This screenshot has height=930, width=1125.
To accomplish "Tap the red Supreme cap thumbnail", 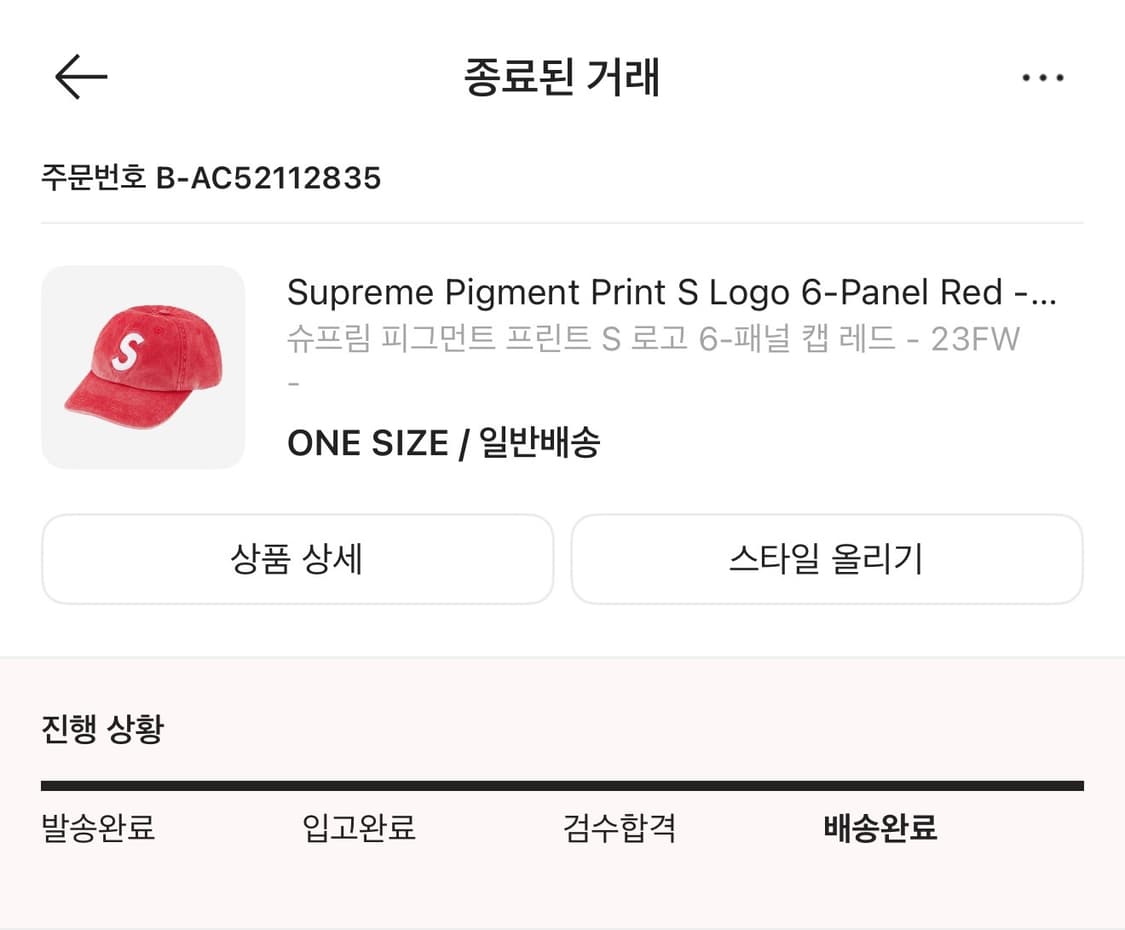I will 143,367.
